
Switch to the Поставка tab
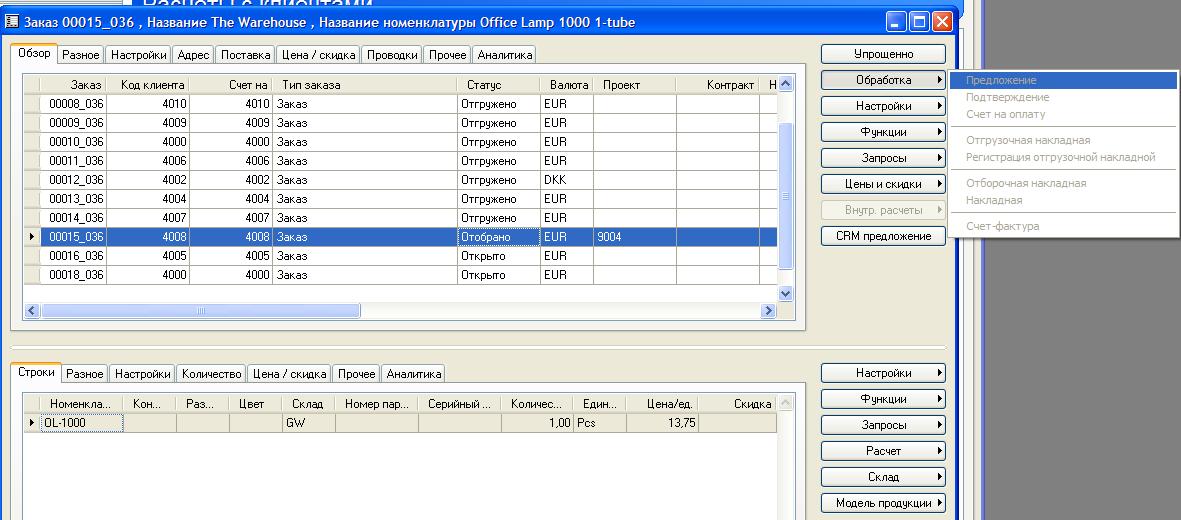coord(245,55)
